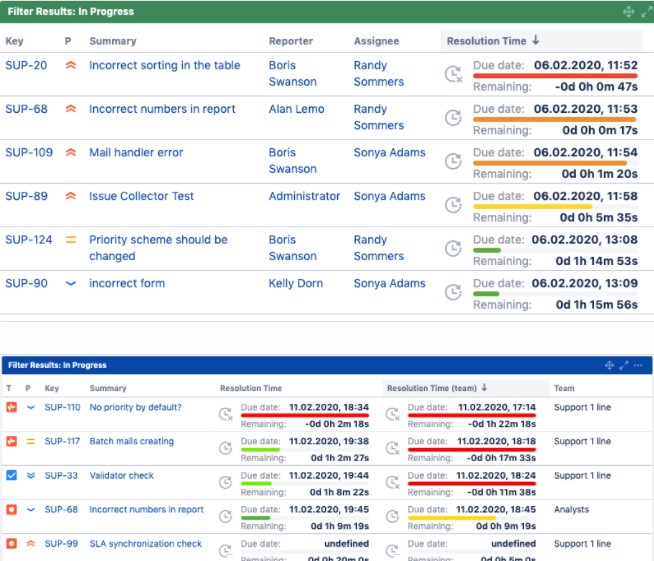Image resolution: width=654 pixels, height=561 pixels.
Task: Sort by Resolution Time (team) column
Action: [437, 388]
